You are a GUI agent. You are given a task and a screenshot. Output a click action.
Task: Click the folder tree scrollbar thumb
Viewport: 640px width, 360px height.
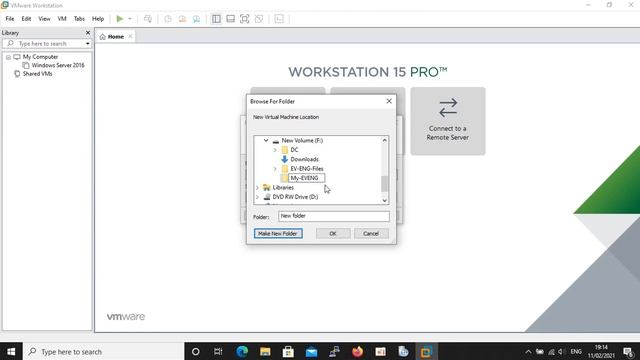click(x=384, y=184)
